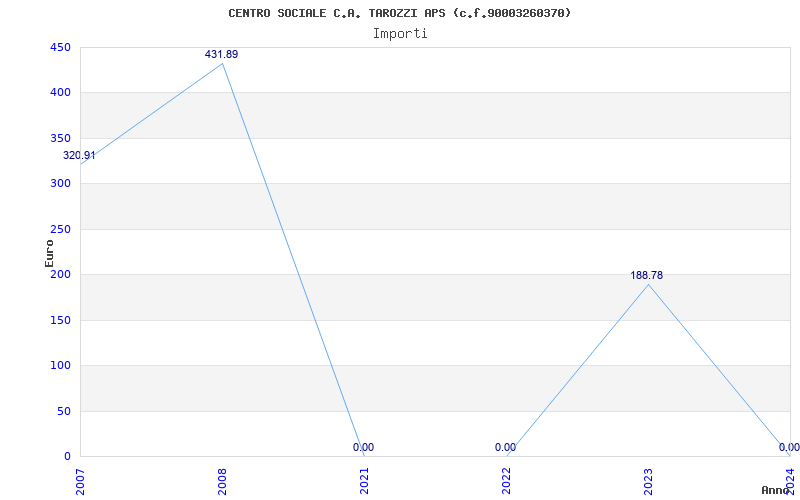800x500 pixels.
Task: Click the 2007 x-axis label
Action: 80,481
